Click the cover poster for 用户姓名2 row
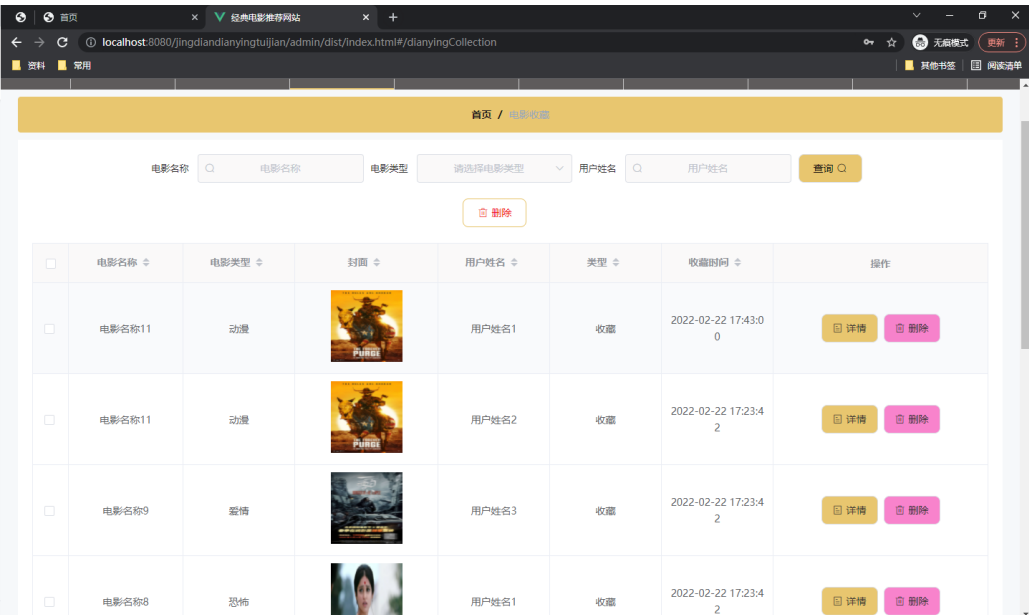 [x=366, y=417]
